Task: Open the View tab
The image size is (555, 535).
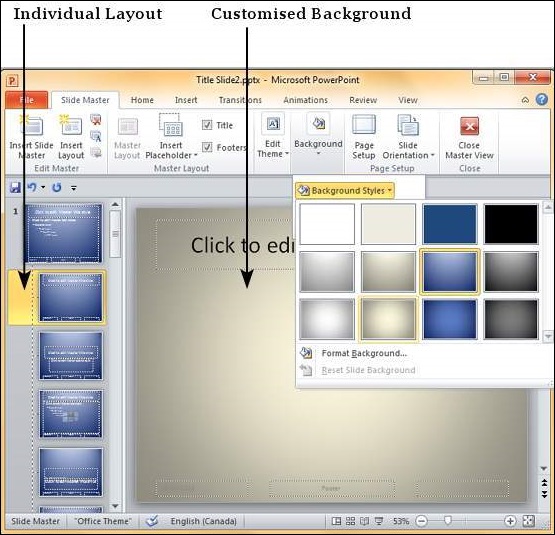Action: pos(408,100)
